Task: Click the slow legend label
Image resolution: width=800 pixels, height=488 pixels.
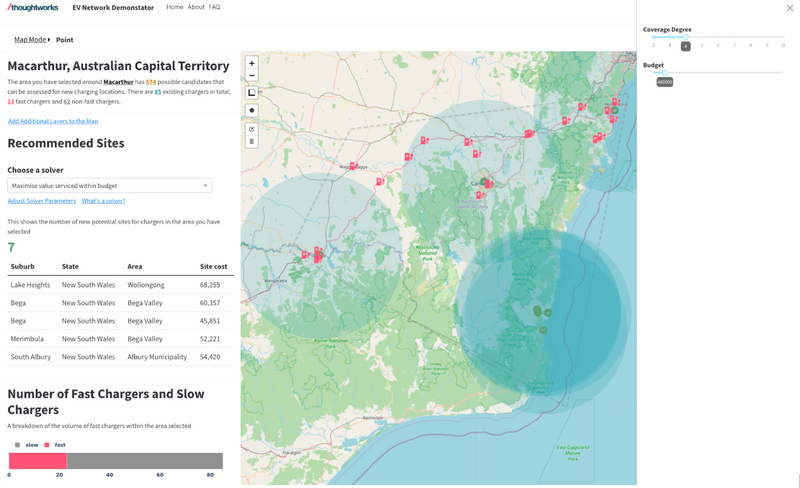Action: coord(32,445)
